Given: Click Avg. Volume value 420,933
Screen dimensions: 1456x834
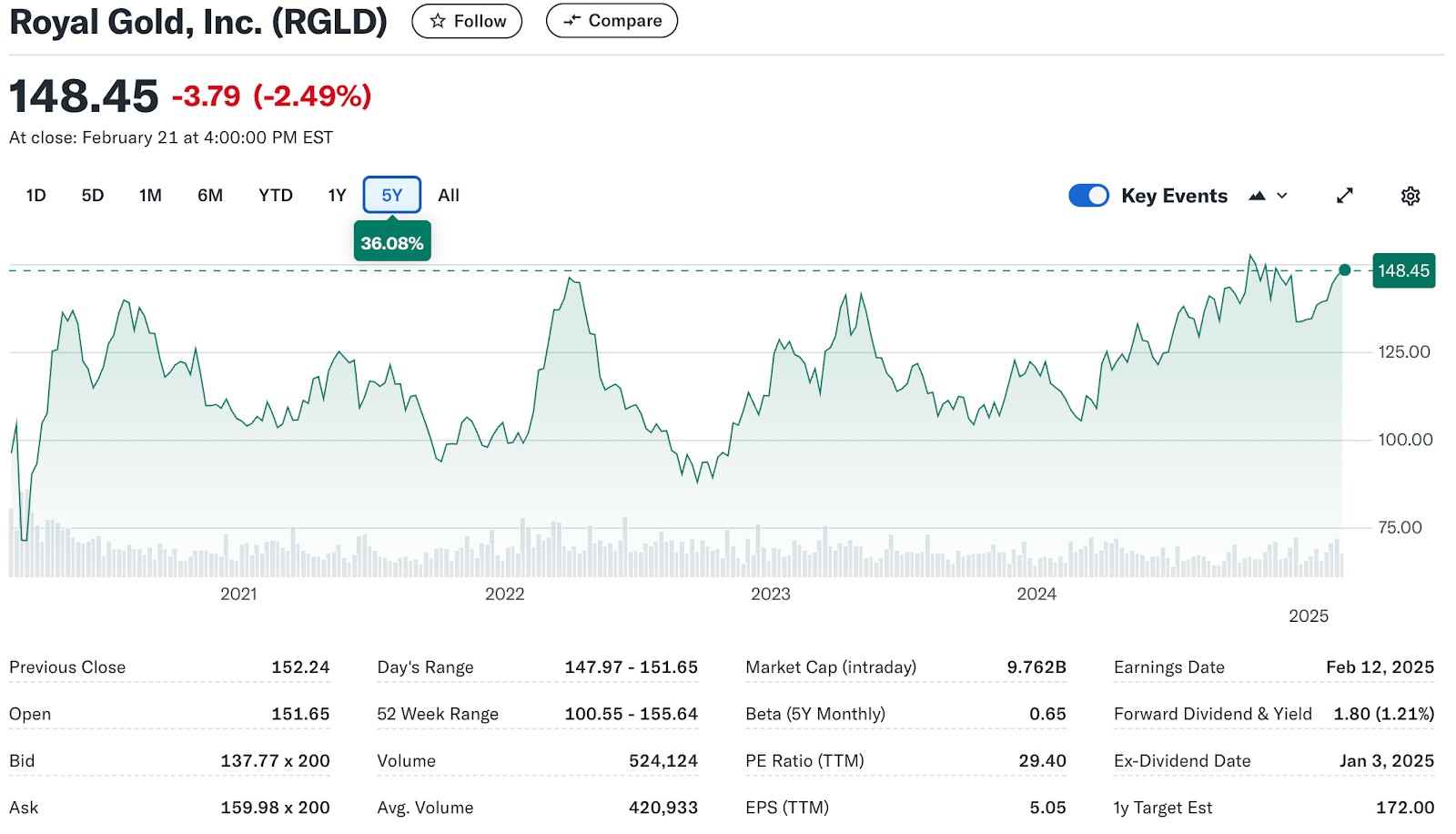Looking at the screenshot, I should (x=663, y=808).
